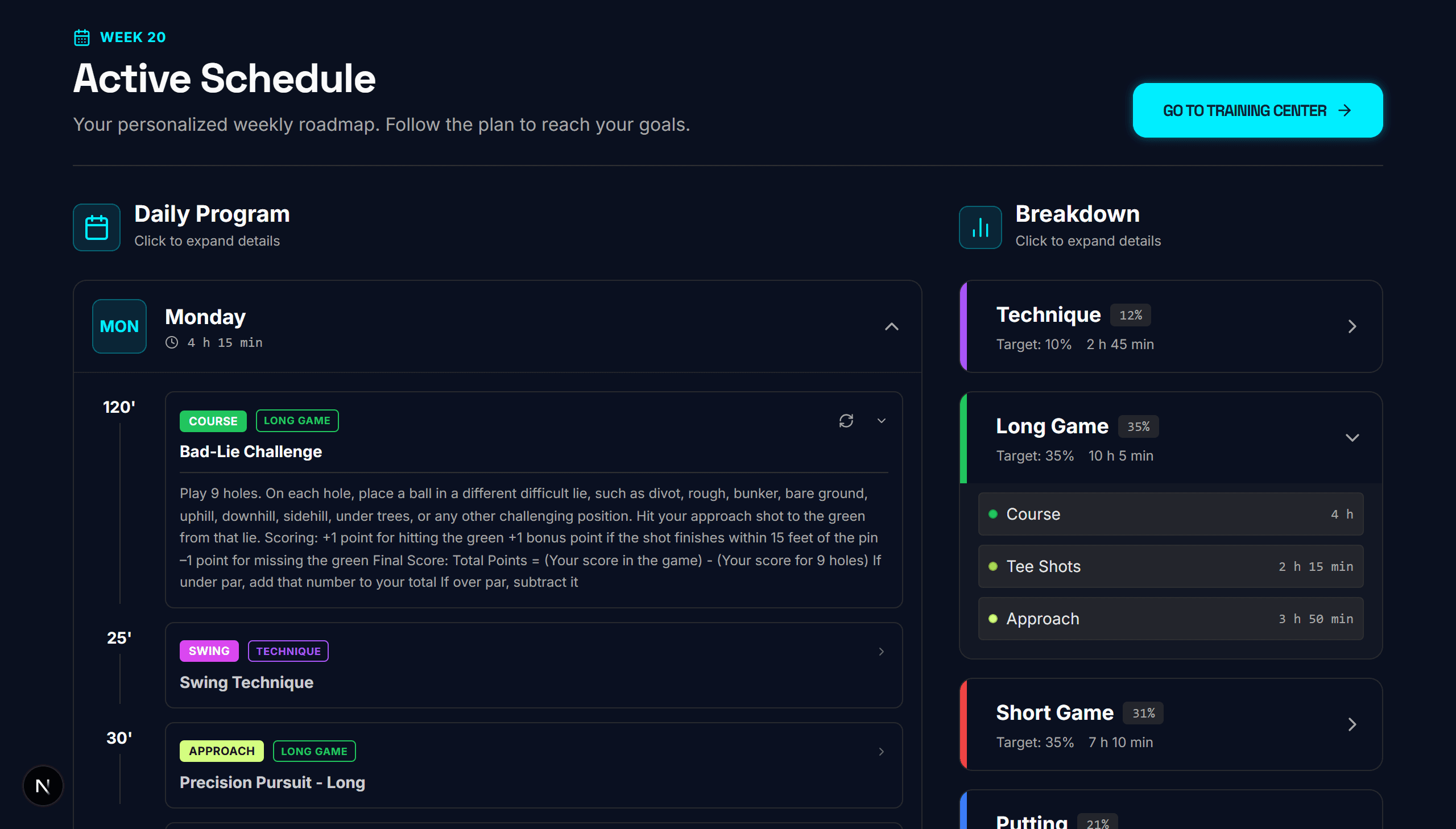Expand the Technique breakdown chevron
This screenshot has width=1456, height=829.
tap(1352, 326)
